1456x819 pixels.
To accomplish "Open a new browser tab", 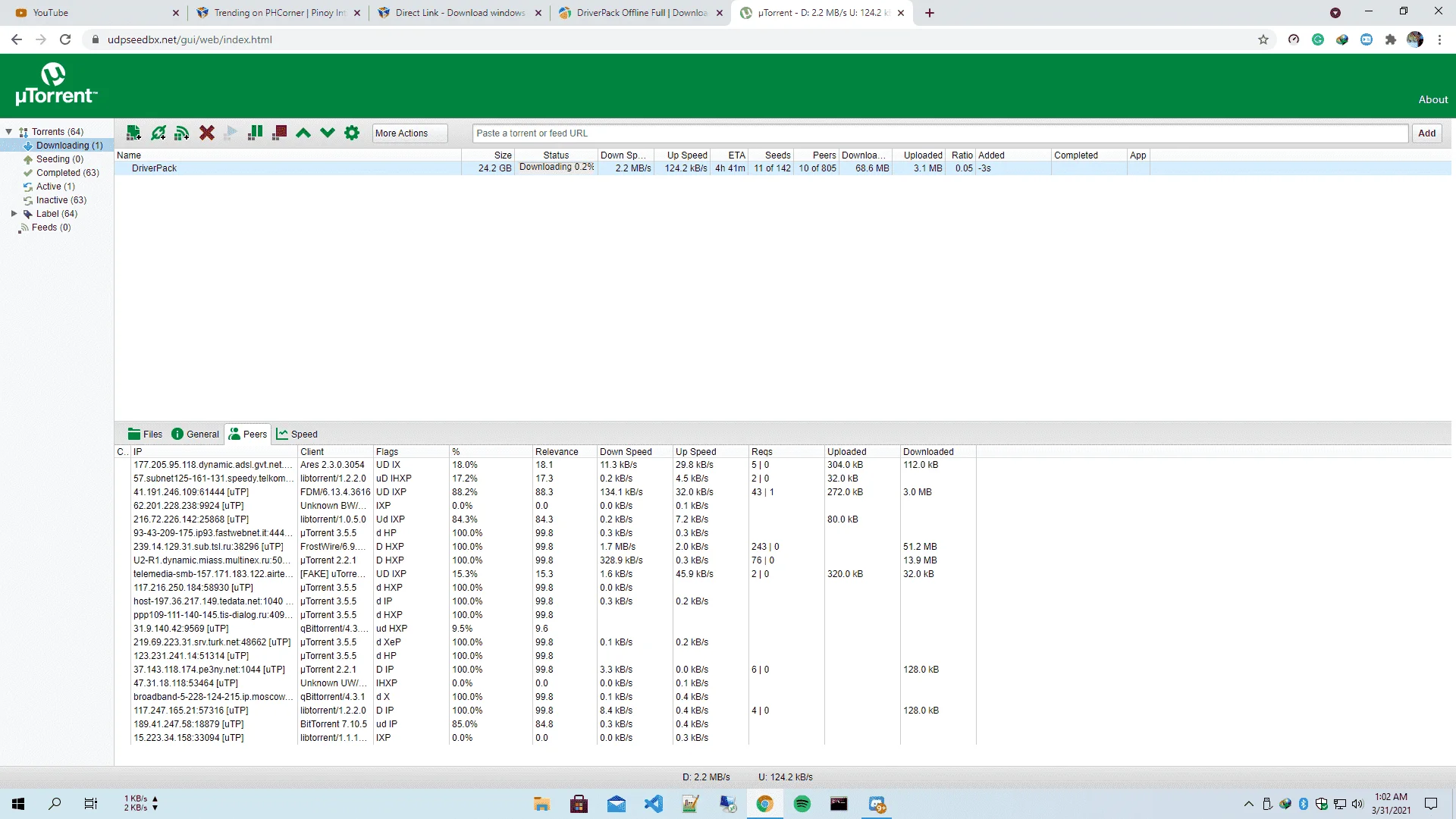I will coord(930,13).
